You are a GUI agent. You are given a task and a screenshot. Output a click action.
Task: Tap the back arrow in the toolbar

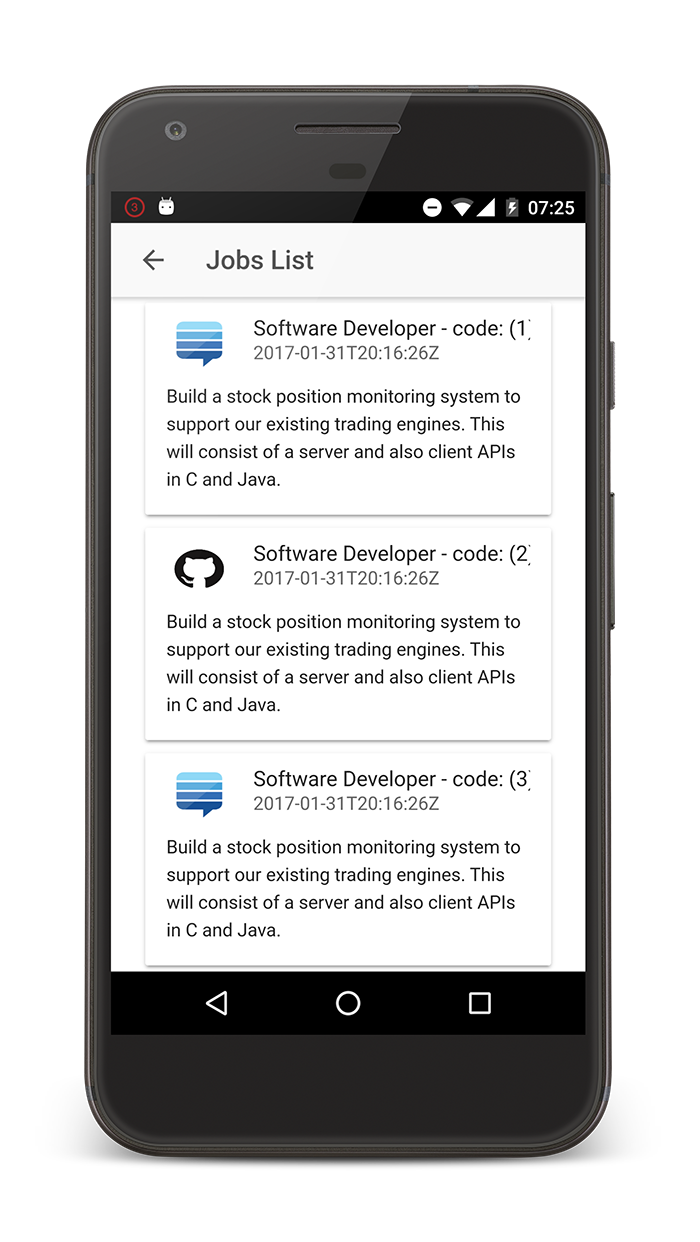(153, 260)
